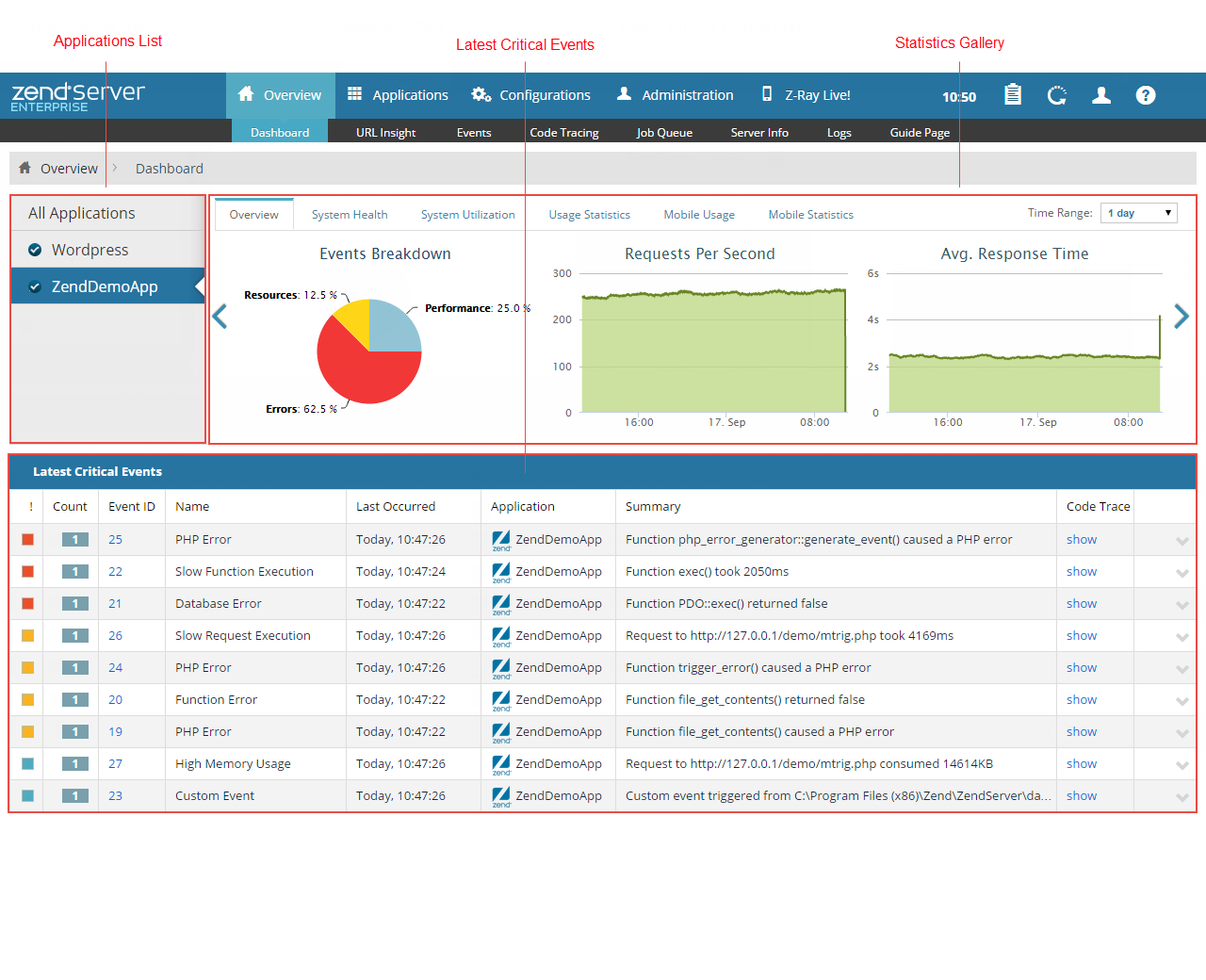Click the Zend Server Enterprise logo
The width and height of the screenshot is (1206, 980).
click(x=77, y=96)
